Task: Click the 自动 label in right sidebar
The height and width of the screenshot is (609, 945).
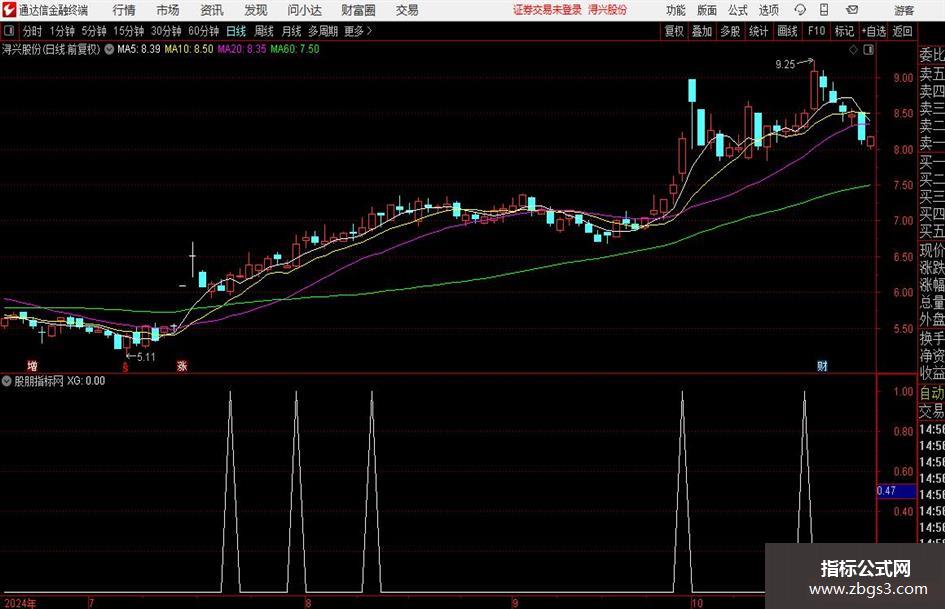Action: click(932, 393)
